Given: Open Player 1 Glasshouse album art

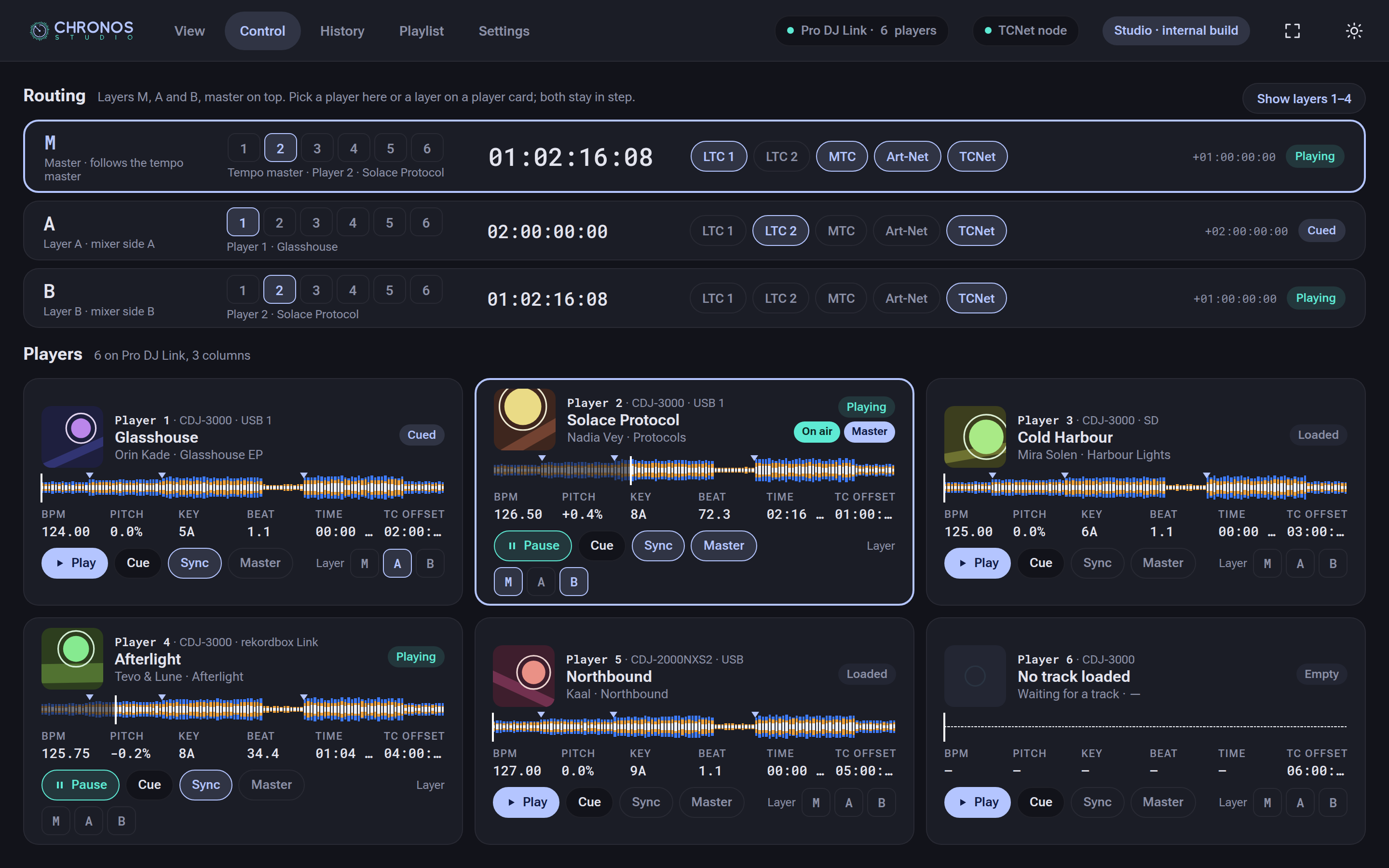Looking at the screenshot, I should (72, 437).
